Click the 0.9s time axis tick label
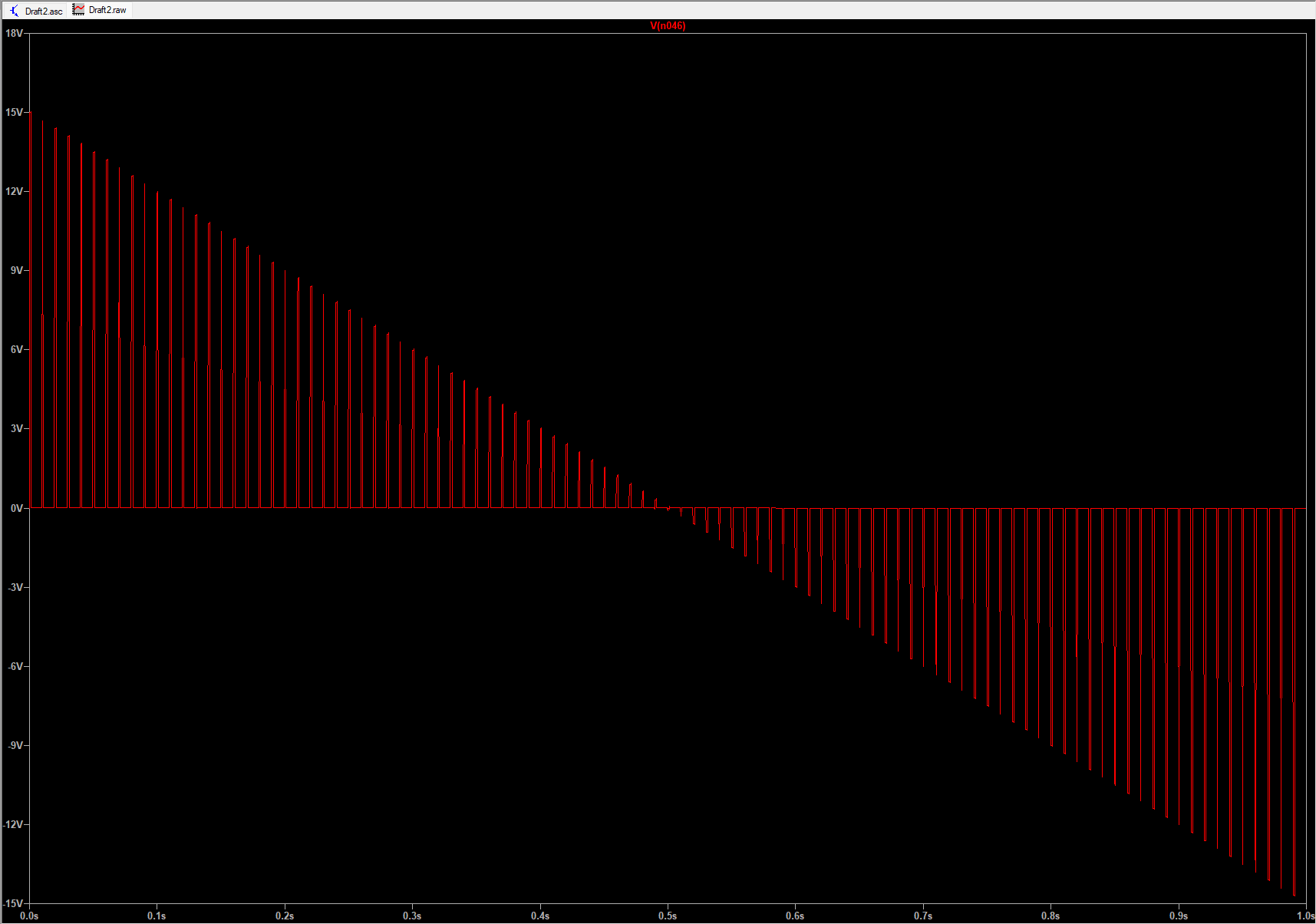The image size is (1316, 924). click(x=1179, y=916)
